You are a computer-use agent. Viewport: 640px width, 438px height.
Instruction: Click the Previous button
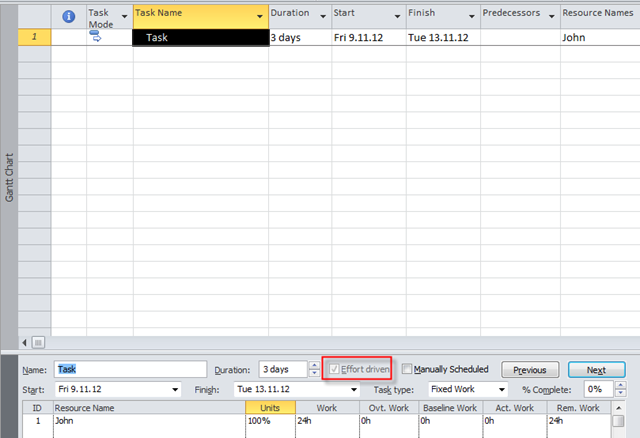pyautogui.click(x=529, y=369)
